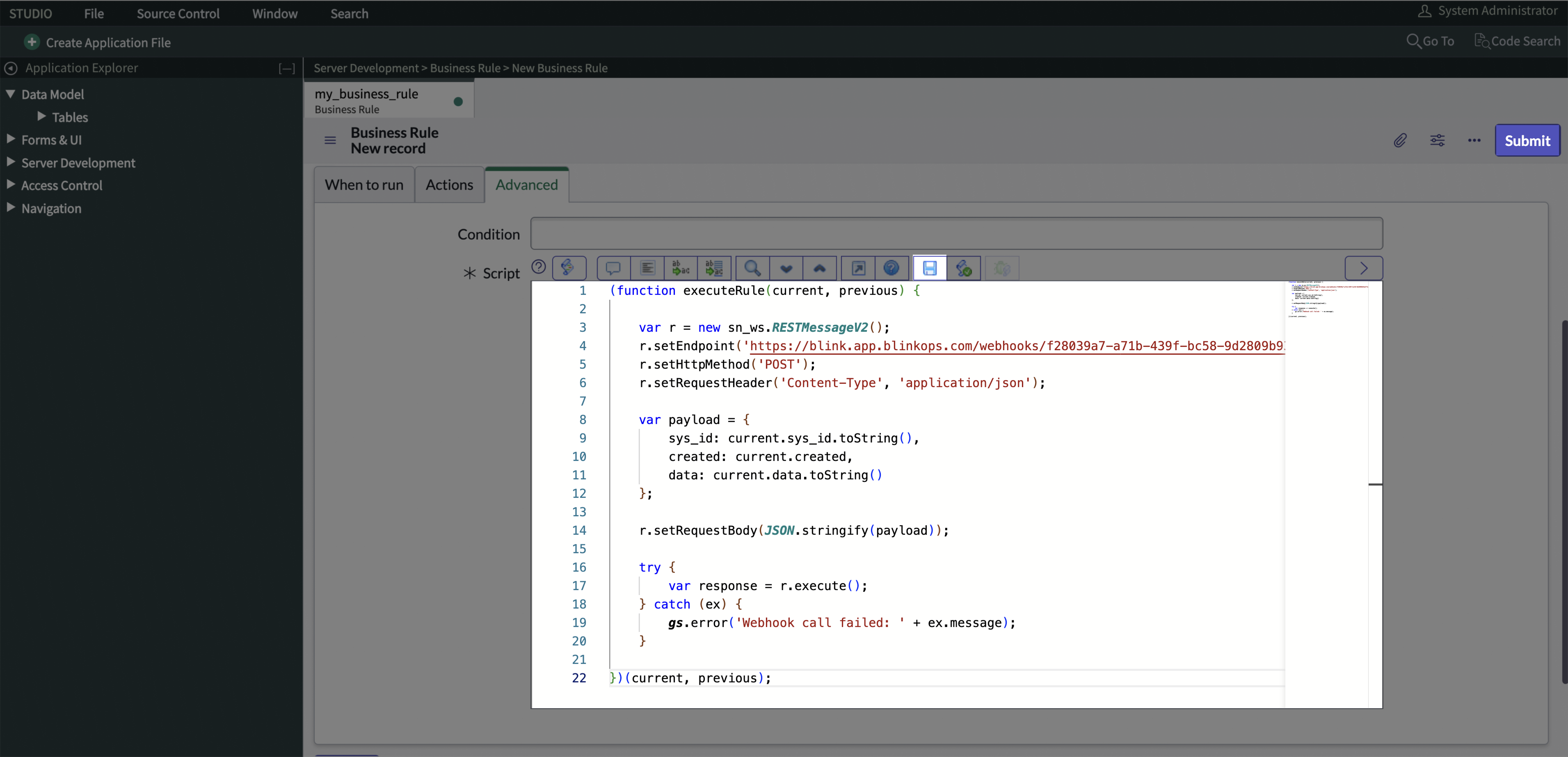Switch to the When to run tab
Viewport: 1568px width, 757px height.
coord(364,185)
